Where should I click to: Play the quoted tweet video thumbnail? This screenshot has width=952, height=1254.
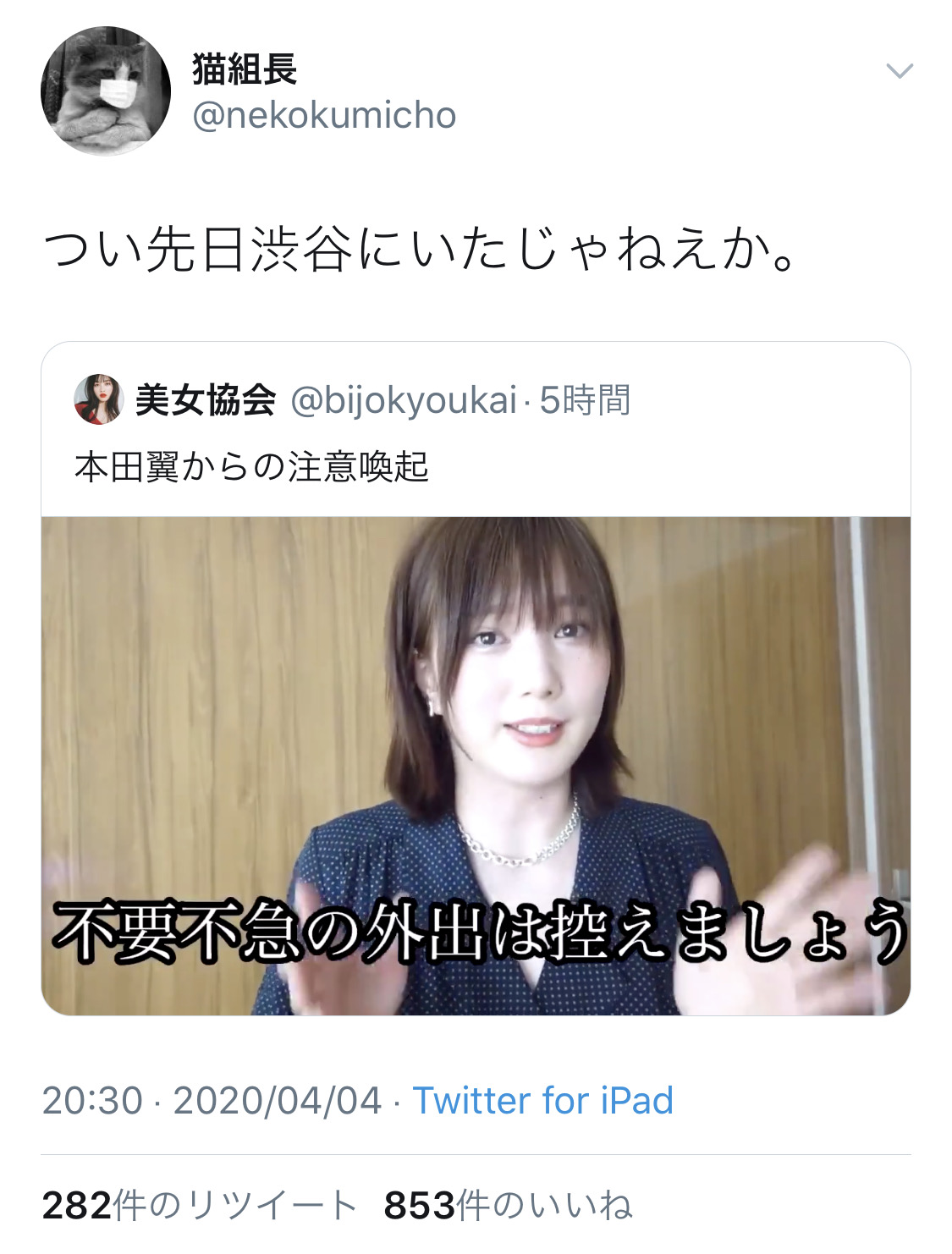pos(476,766)
